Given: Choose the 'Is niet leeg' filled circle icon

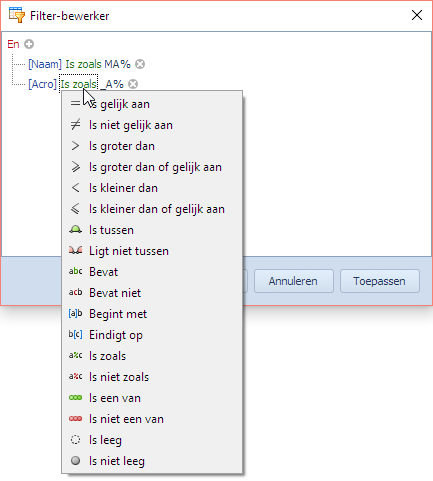Looking at the screenshot, I should click(76, 461).
